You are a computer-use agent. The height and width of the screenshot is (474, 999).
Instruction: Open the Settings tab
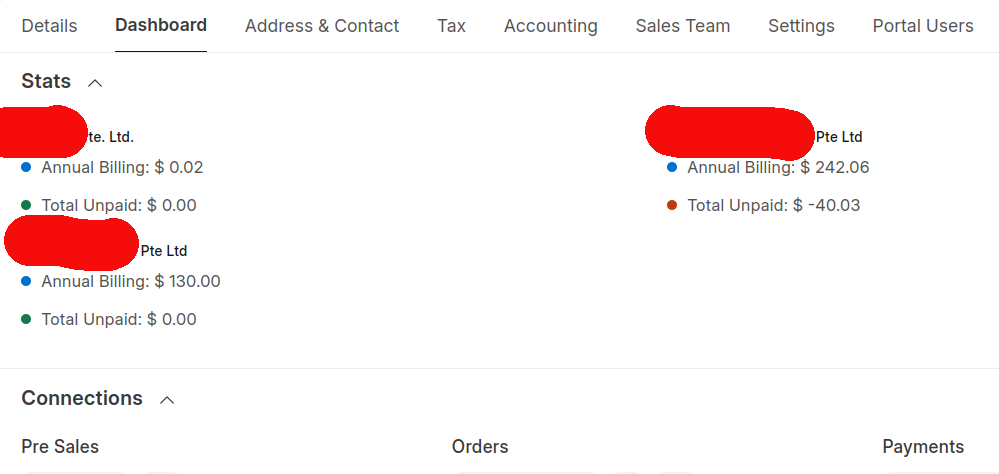click(801, 26)
